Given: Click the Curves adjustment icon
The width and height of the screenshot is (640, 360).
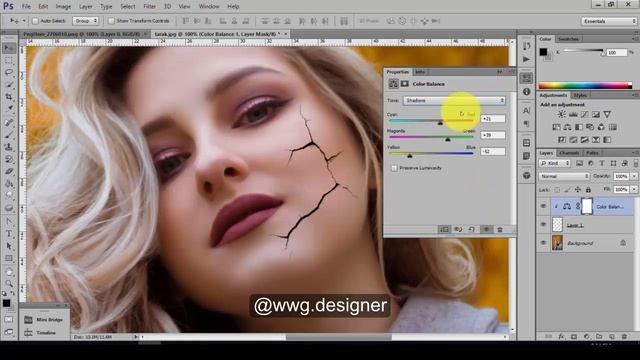Looking at the screenshot, I should pos(584,114).
